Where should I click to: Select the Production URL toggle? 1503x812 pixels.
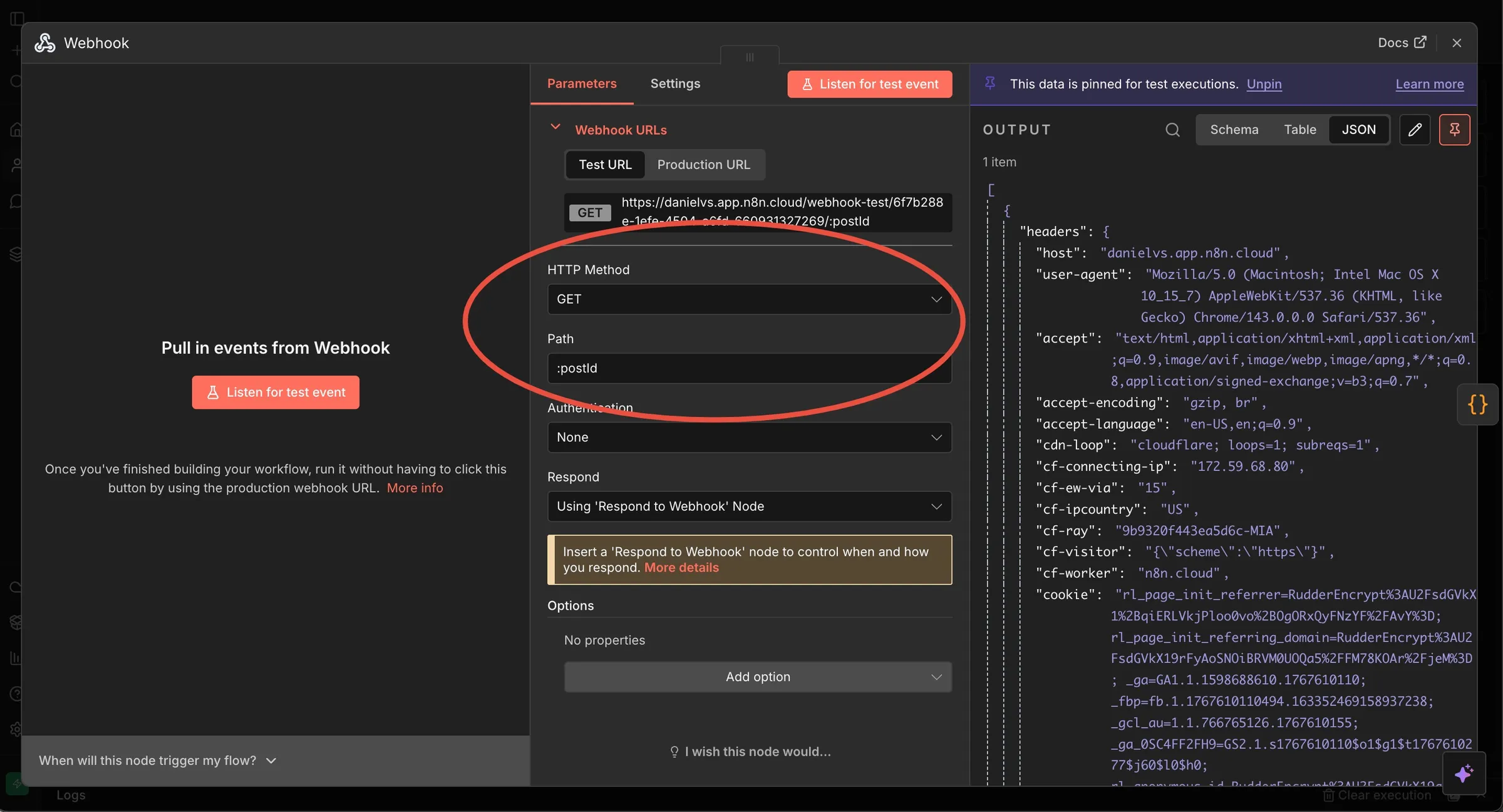click(703, 165)
